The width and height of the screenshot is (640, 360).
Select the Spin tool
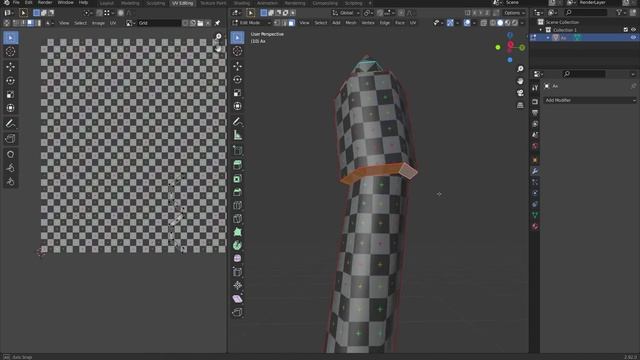click(238, 245)
